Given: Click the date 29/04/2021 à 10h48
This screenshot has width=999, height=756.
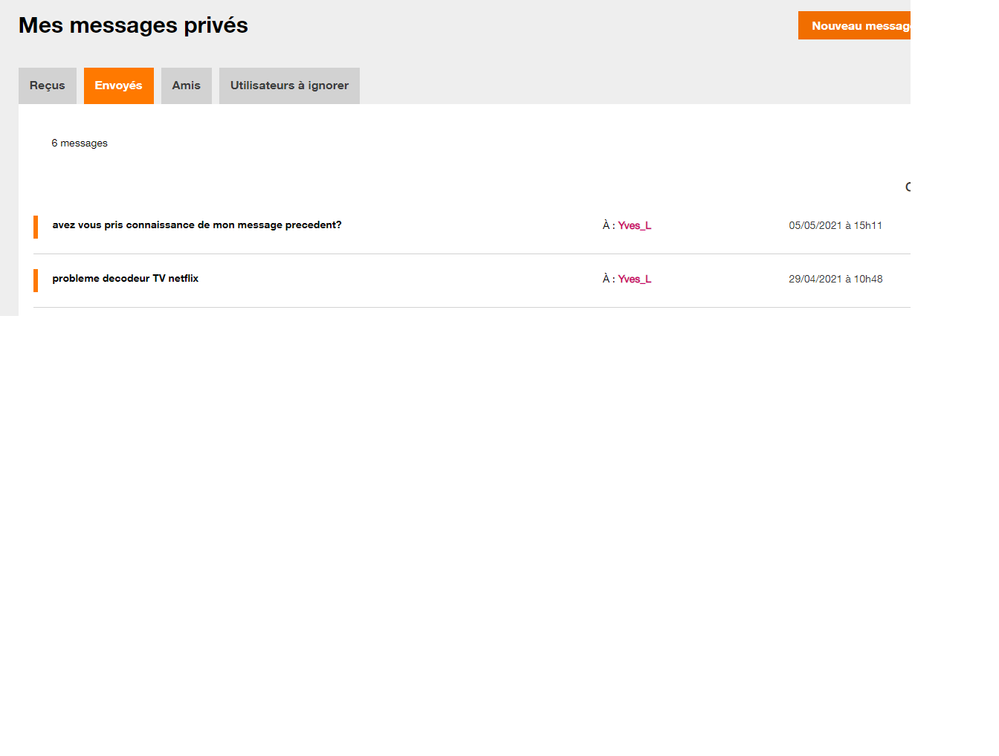Looking at the screenshot, I should point(835,280).
